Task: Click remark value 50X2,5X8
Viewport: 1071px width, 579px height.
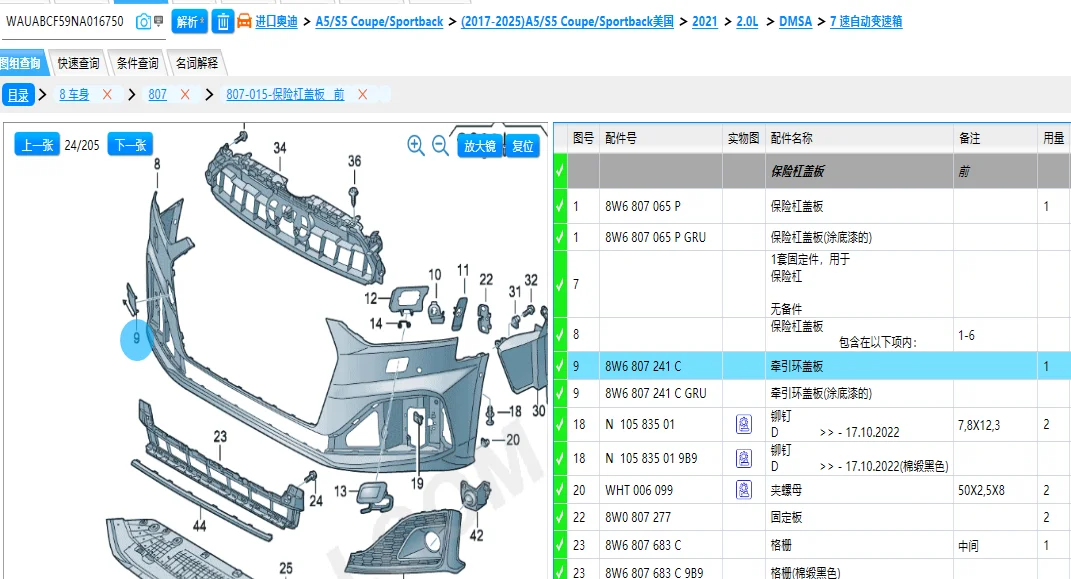Action: (x=981, y=490)
